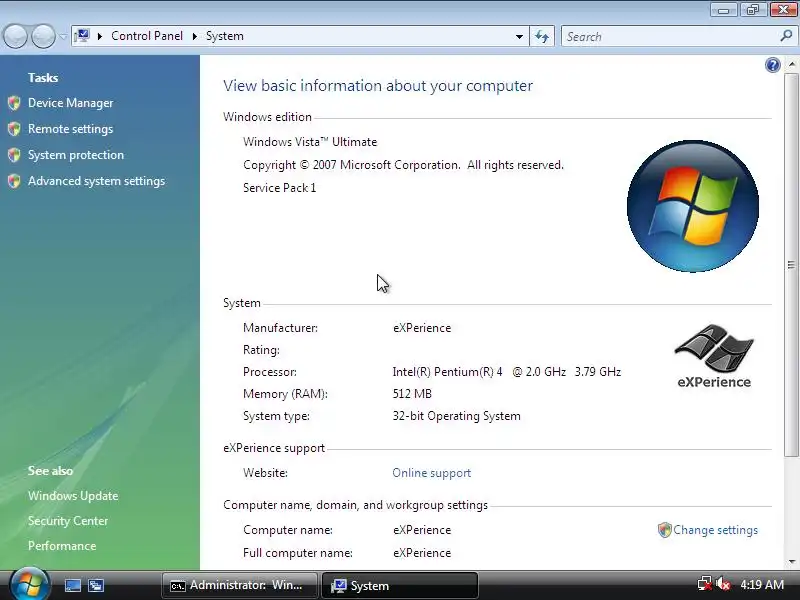This screenshot has height=600, width=800.
Task: Click the network tray icon
Action: 704,584
